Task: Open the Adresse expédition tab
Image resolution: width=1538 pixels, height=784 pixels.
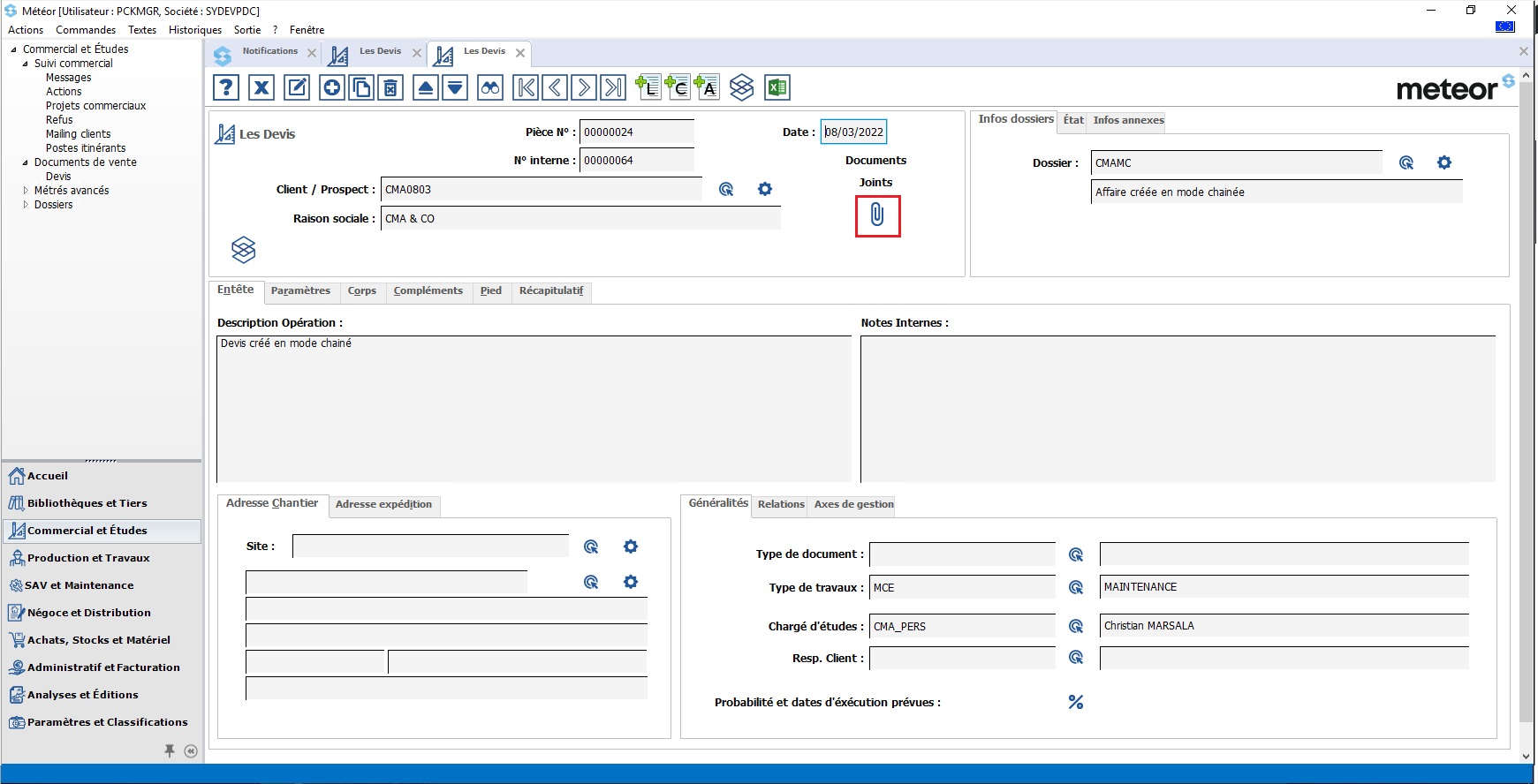Action: coord(383,504)
